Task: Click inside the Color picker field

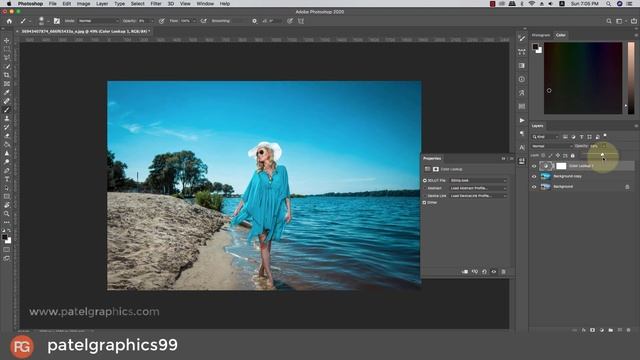Action: click(583, 78)
